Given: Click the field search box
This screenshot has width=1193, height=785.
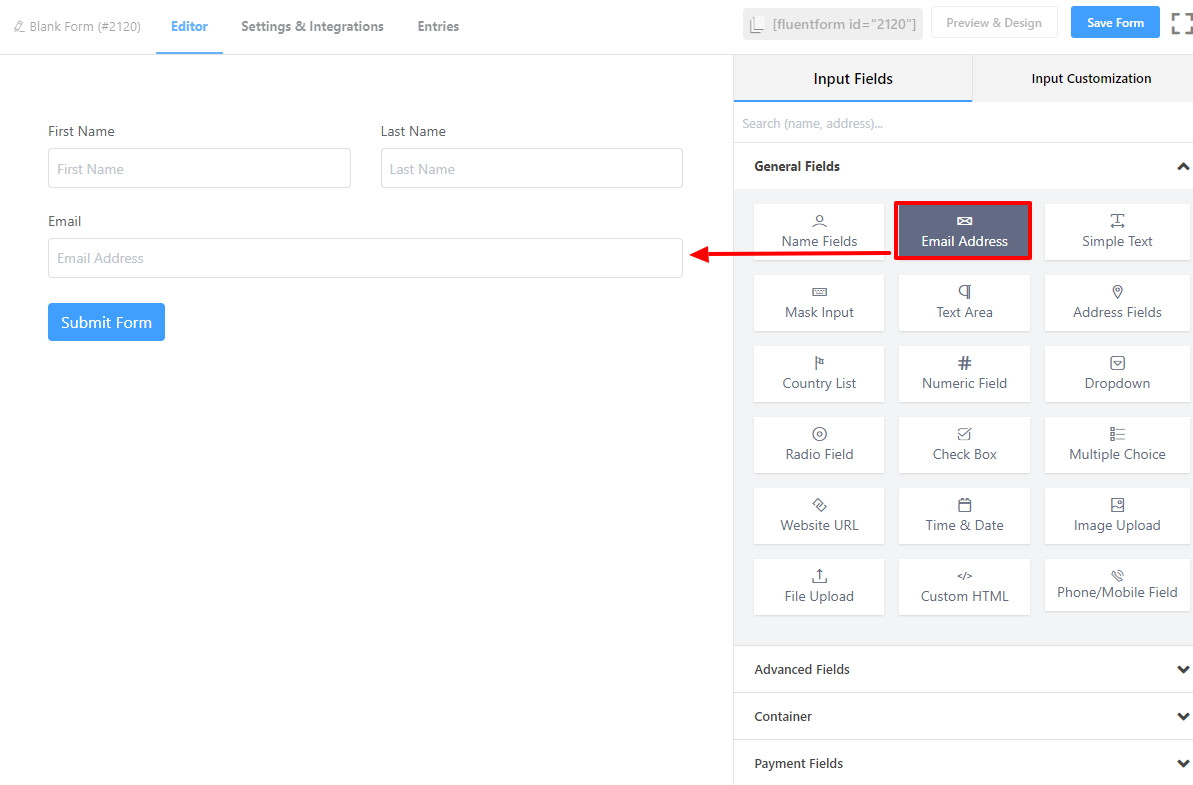Looking at the screenshot, I should [962, 123].
